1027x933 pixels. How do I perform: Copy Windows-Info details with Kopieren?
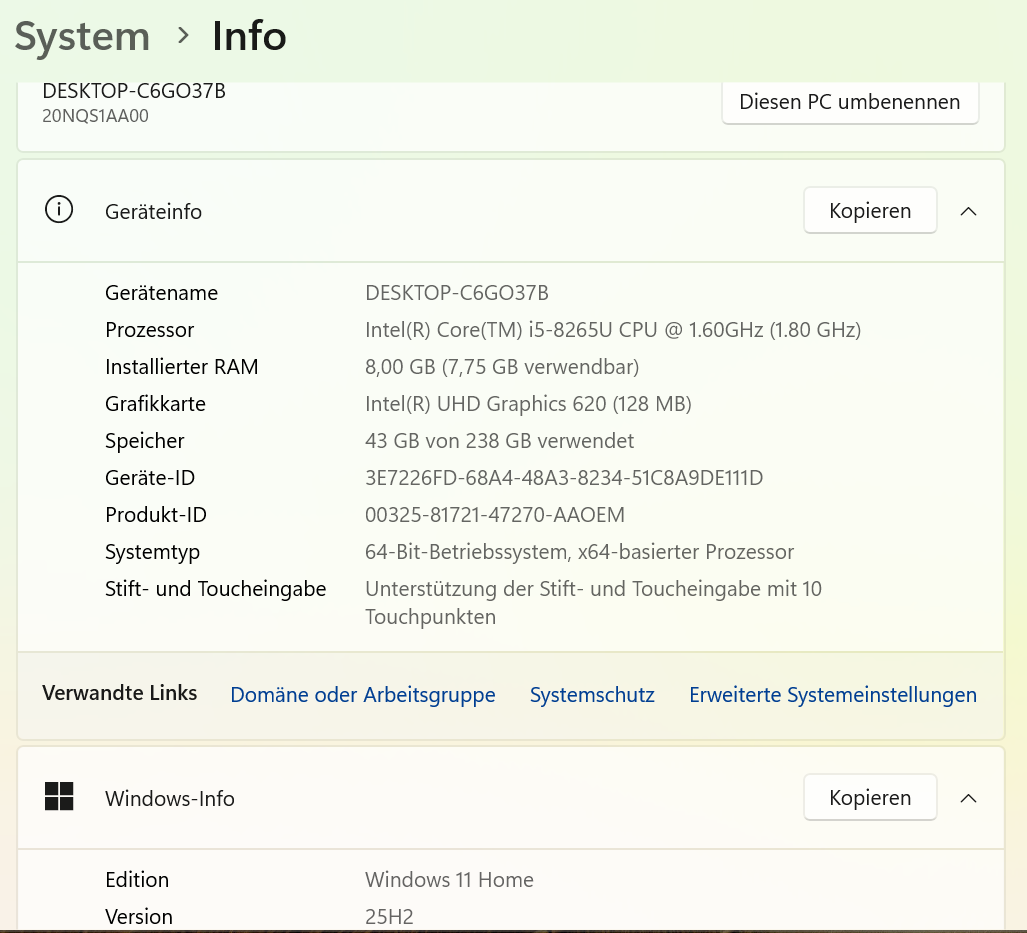tap(870, 797)
